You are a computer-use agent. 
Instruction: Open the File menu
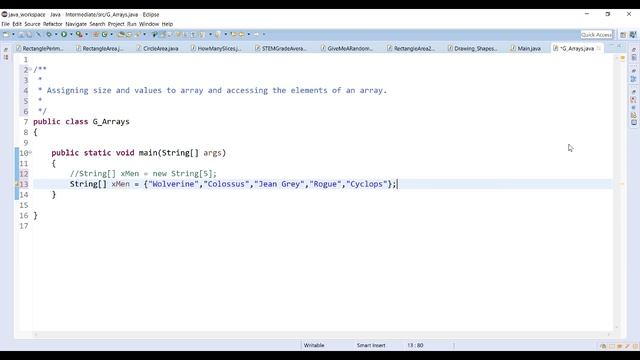point(5,24)
